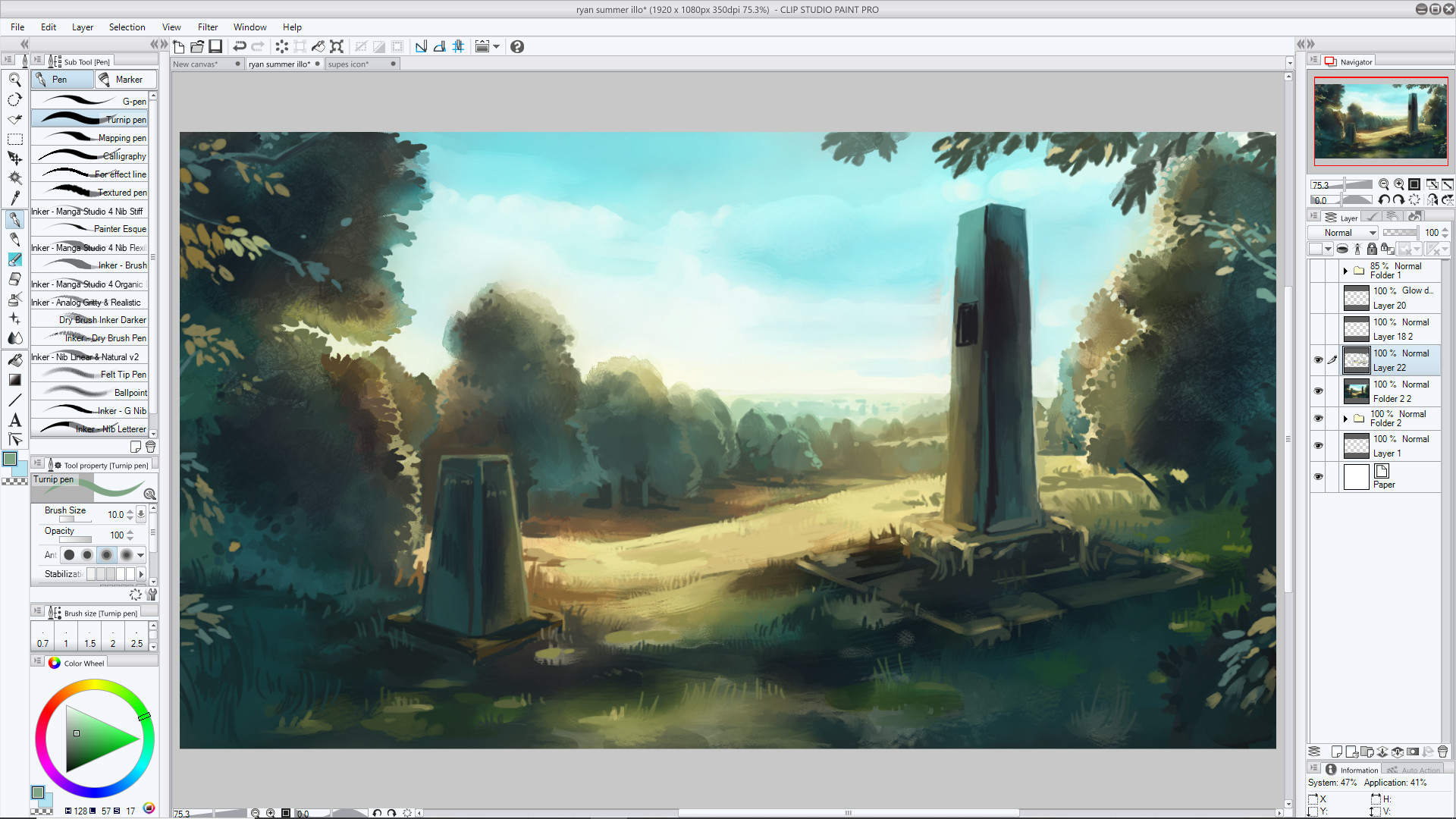1456x819 pixels.
Task: Select the Figure line tool
Action: pyautogui.click(x=14, y=400)
